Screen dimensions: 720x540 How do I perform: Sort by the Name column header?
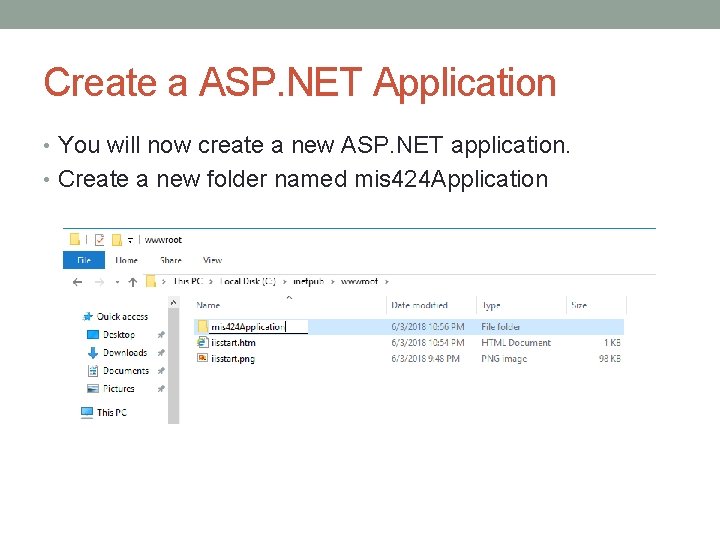coord(208,305)
